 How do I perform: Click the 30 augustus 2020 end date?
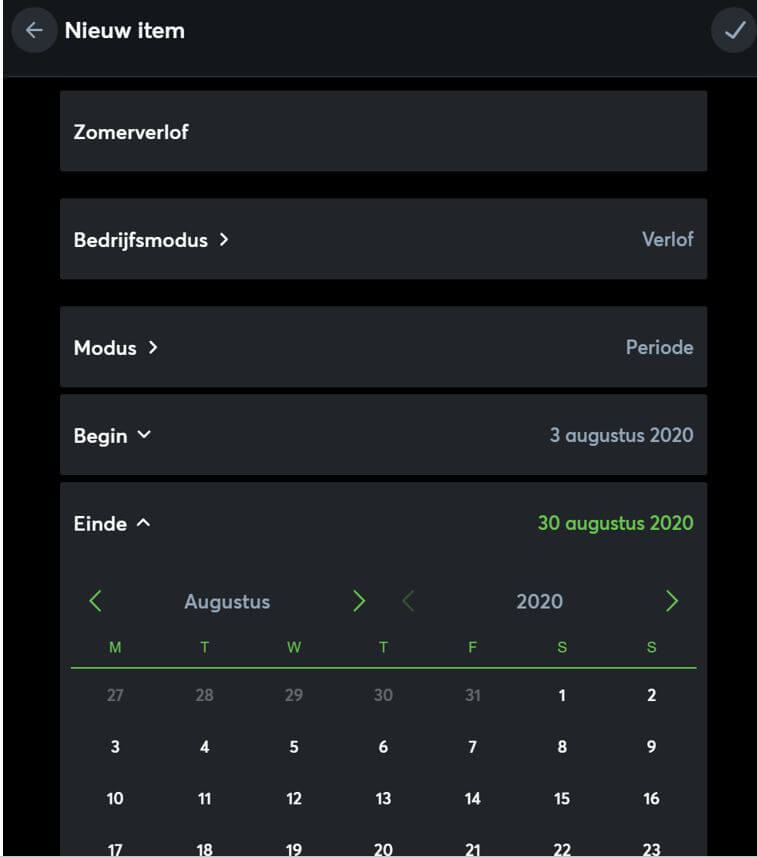coord(615,523)
